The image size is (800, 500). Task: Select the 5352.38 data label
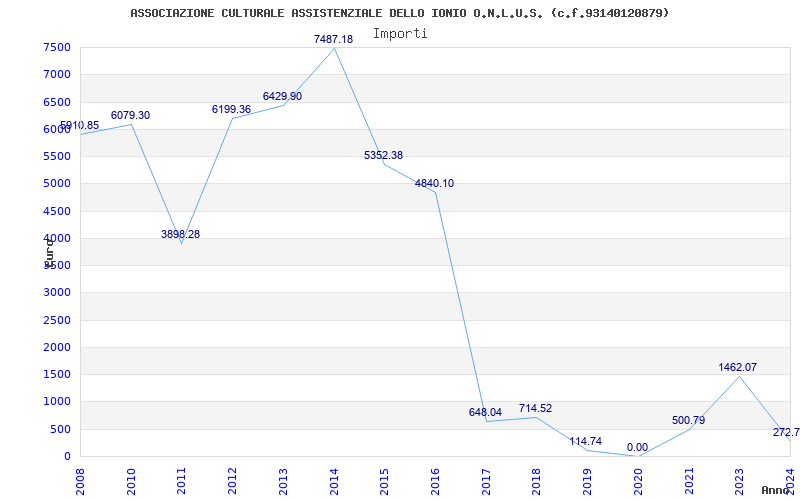tap(384, 155)
